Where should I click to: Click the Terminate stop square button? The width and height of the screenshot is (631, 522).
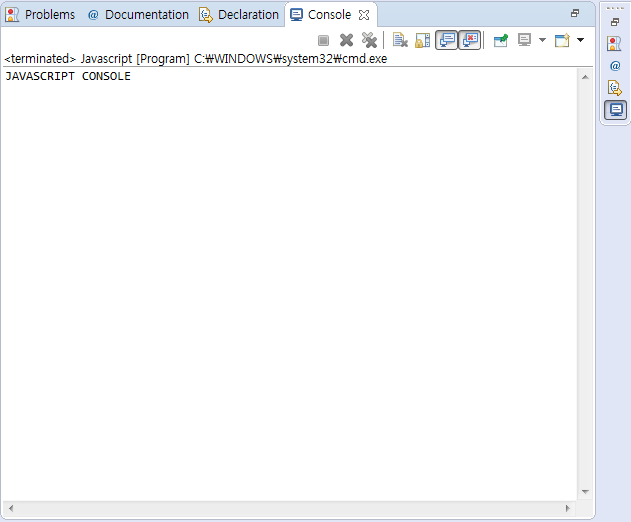click(323, 40)
